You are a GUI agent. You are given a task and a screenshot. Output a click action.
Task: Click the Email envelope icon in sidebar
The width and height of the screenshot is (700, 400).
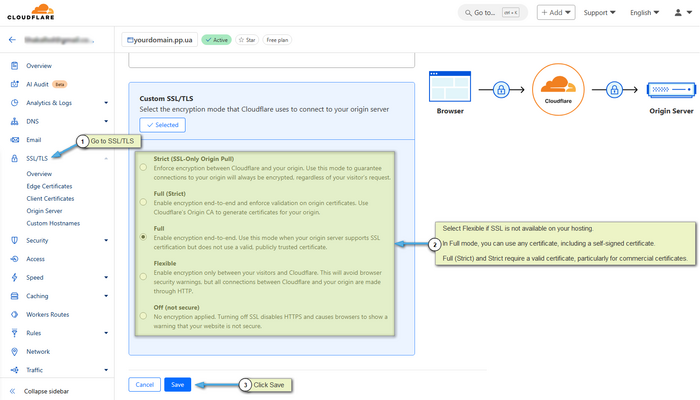(14, 140)
